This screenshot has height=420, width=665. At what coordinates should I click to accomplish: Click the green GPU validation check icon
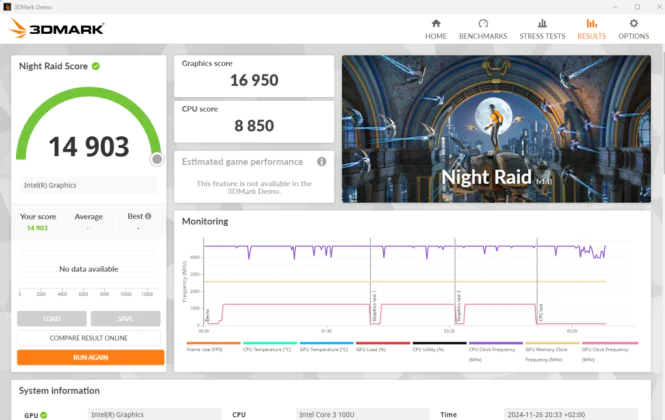coord(44,415)
